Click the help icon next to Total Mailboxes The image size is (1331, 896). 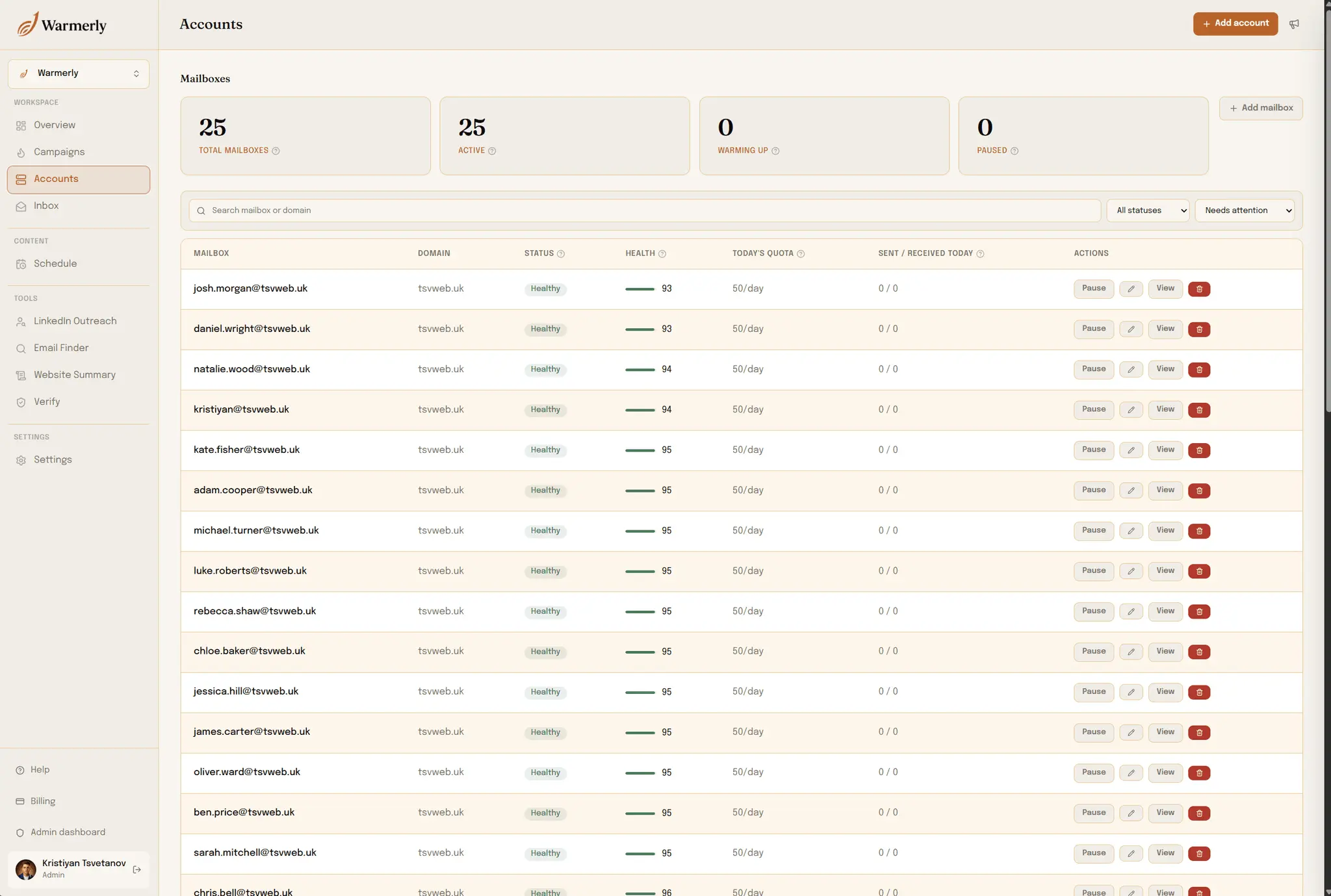276,151
